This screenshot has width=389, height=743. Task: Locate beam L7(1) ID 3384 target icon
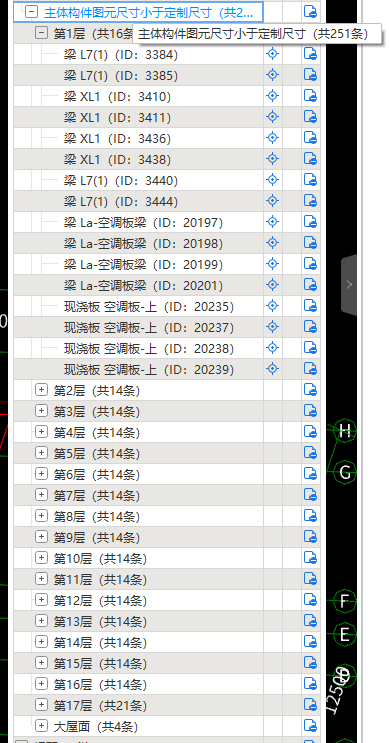click(272, 54)
